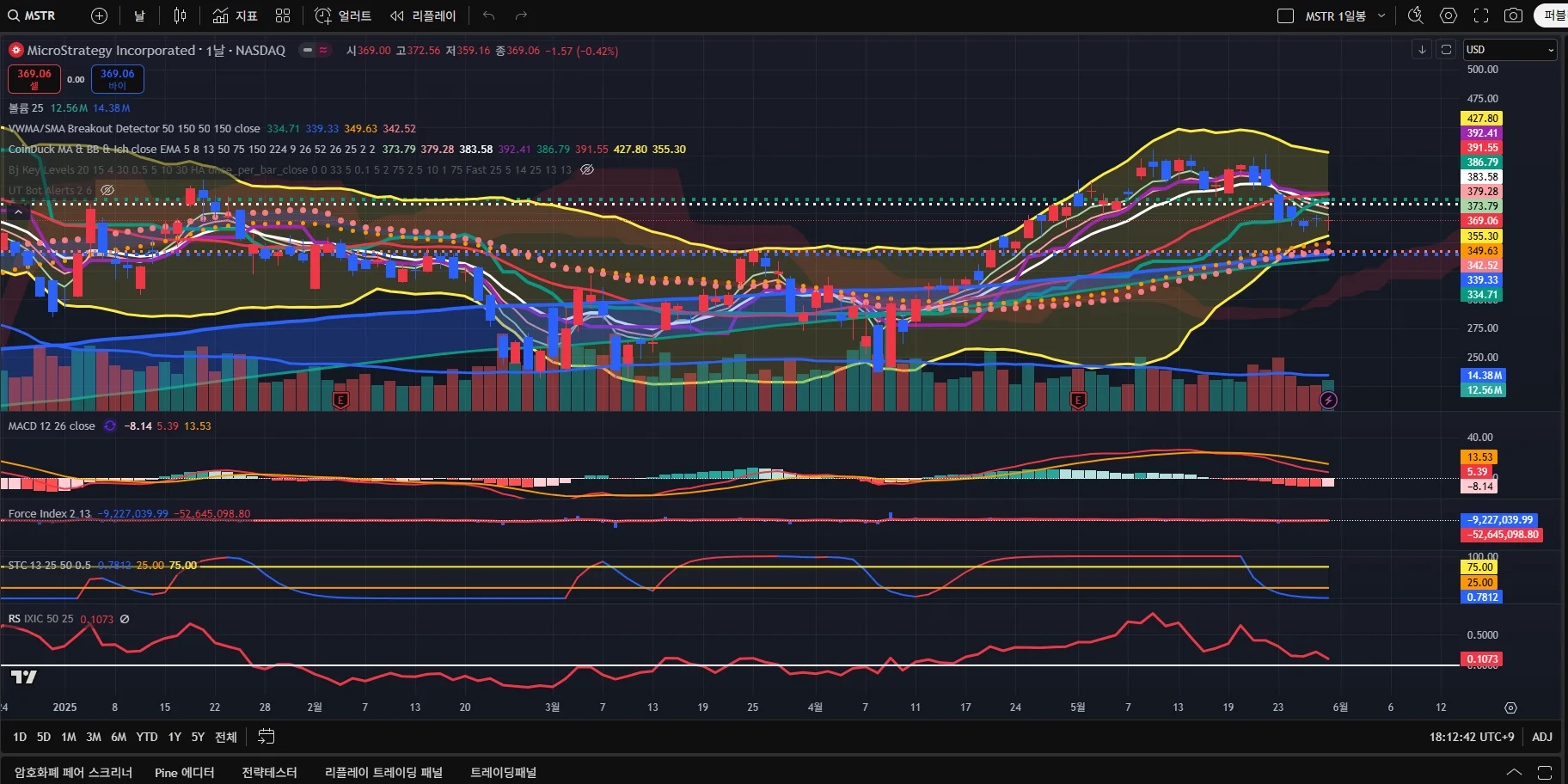Open chart settings hexagon gear icon
The height and width of the screenshot is (784, 1568).
tap(1449, 15)
